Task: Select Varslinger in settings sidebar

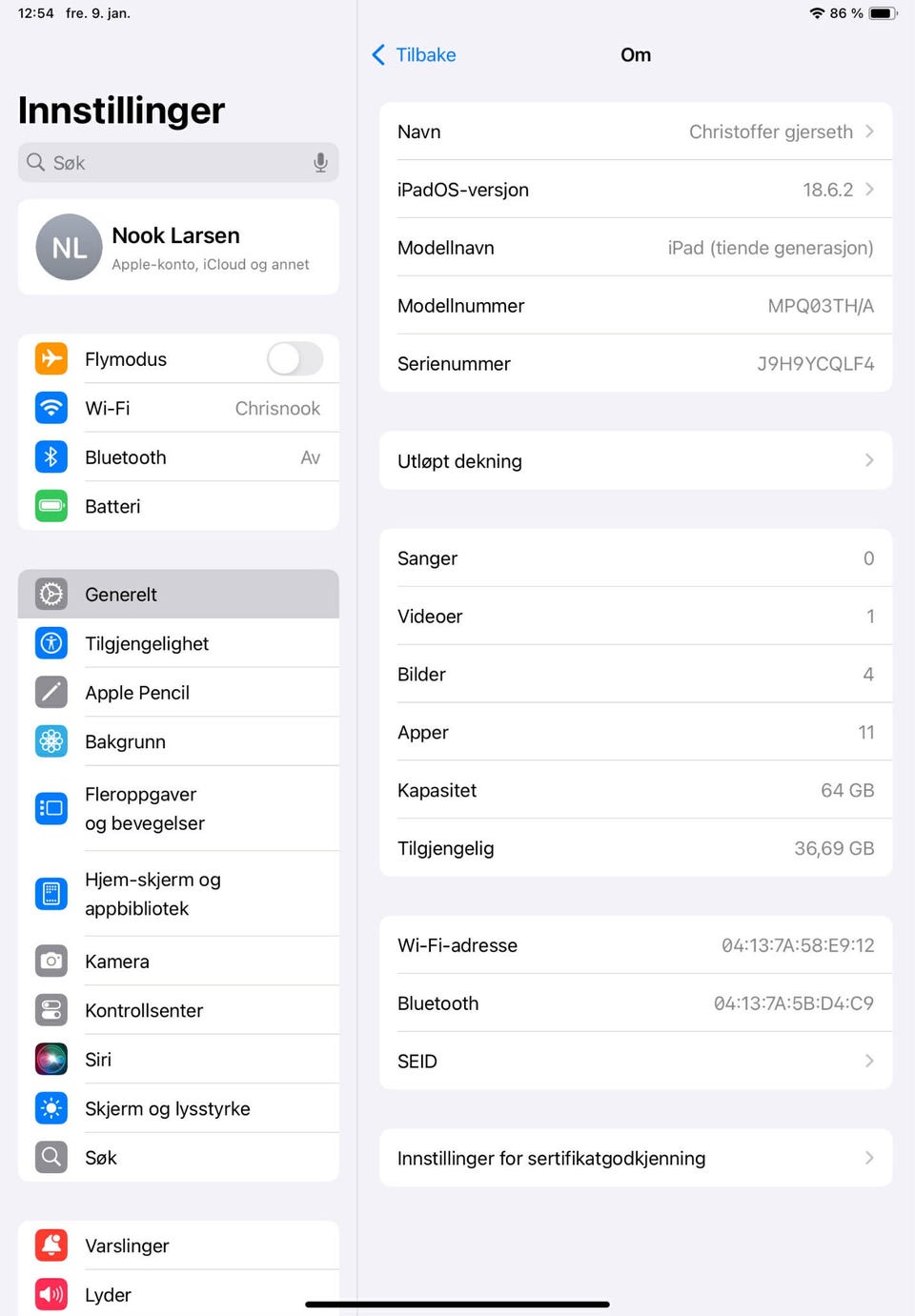Action: 178,1245
